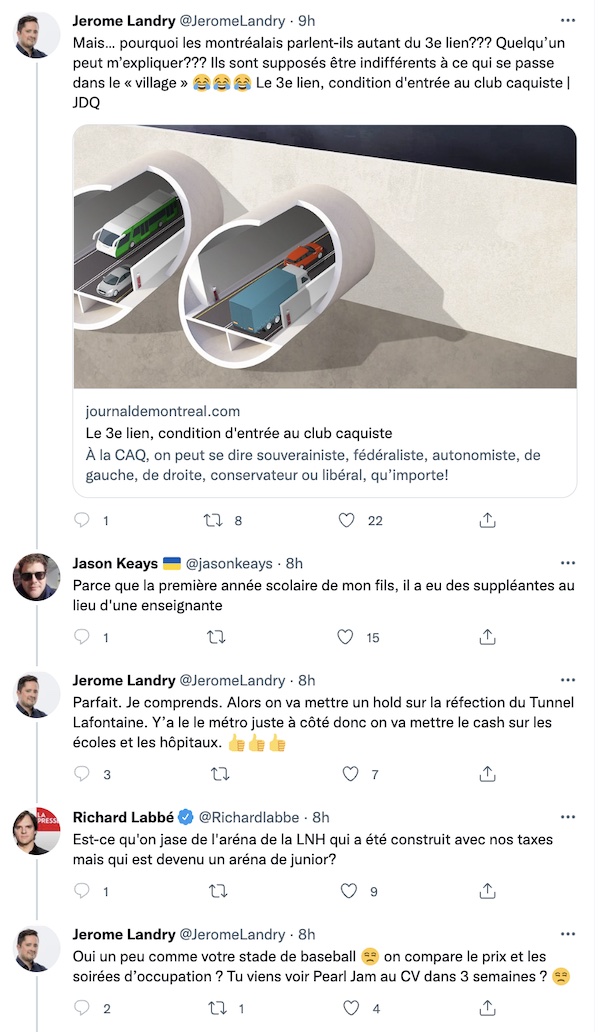
Task: Reply to Richard Labbé's arena tweet
Action: (82, 890)
